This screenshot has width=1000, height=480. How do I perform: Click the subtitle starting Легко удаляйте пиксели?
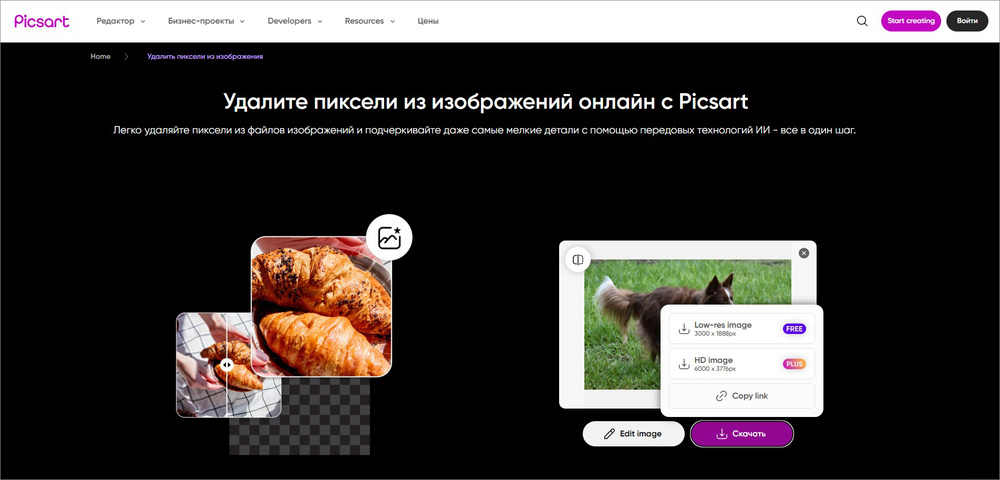point(484,131)
